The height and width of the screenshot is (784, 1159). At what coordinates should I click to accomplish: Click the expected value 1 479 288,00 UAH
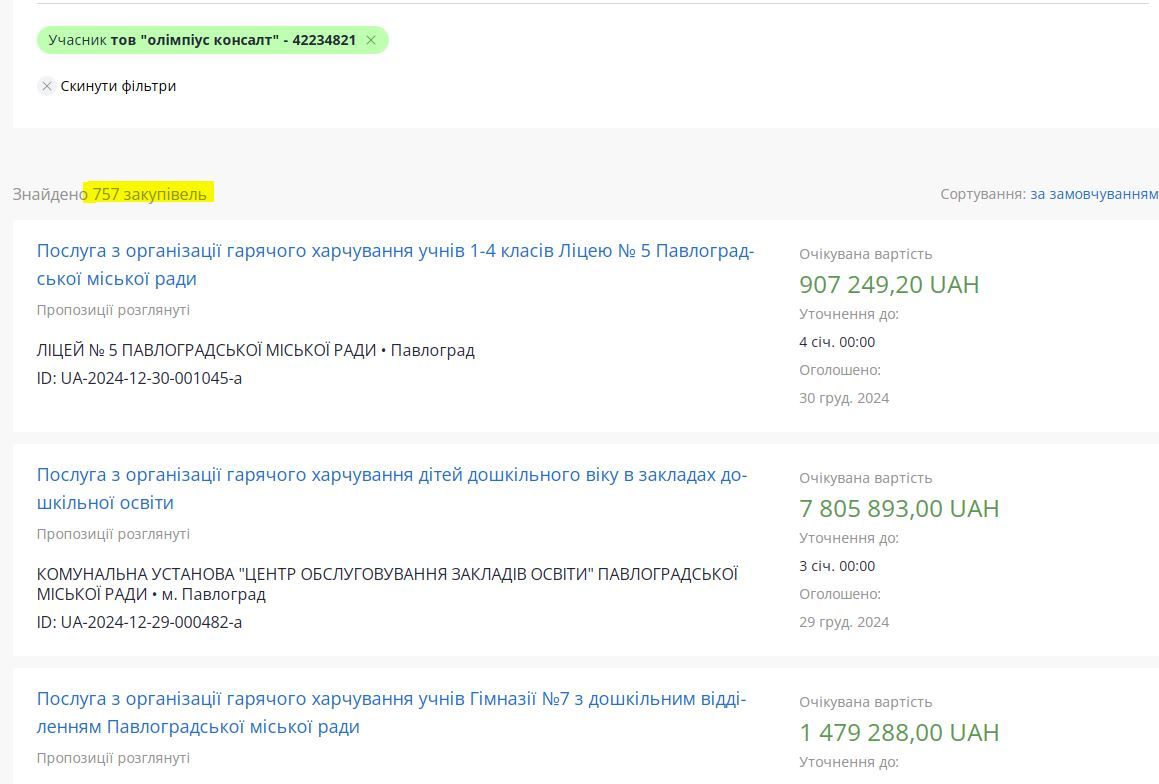pyautogui.click(x=898, y=733)
